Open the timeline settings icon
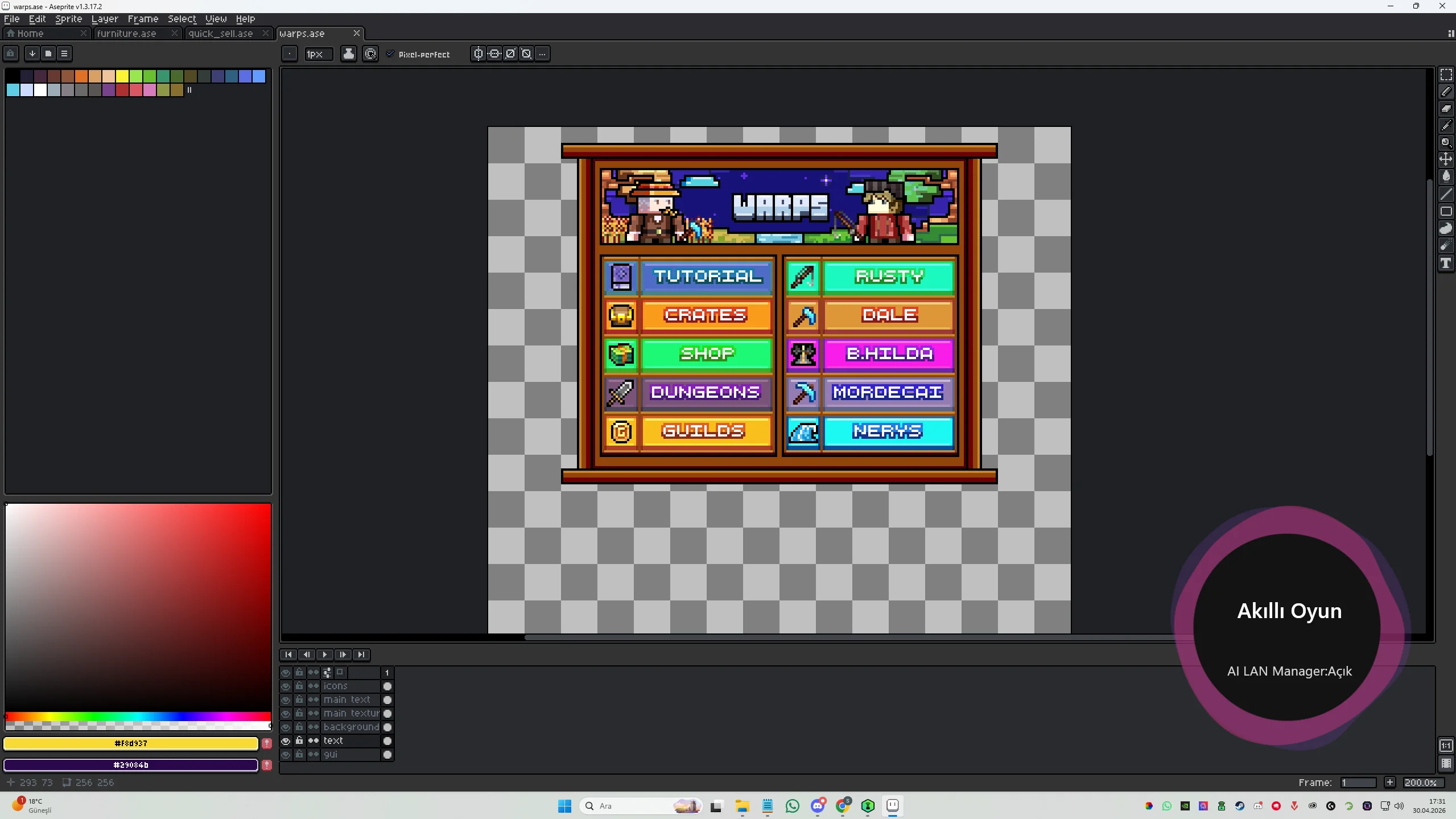 click(x=327, y=673)
